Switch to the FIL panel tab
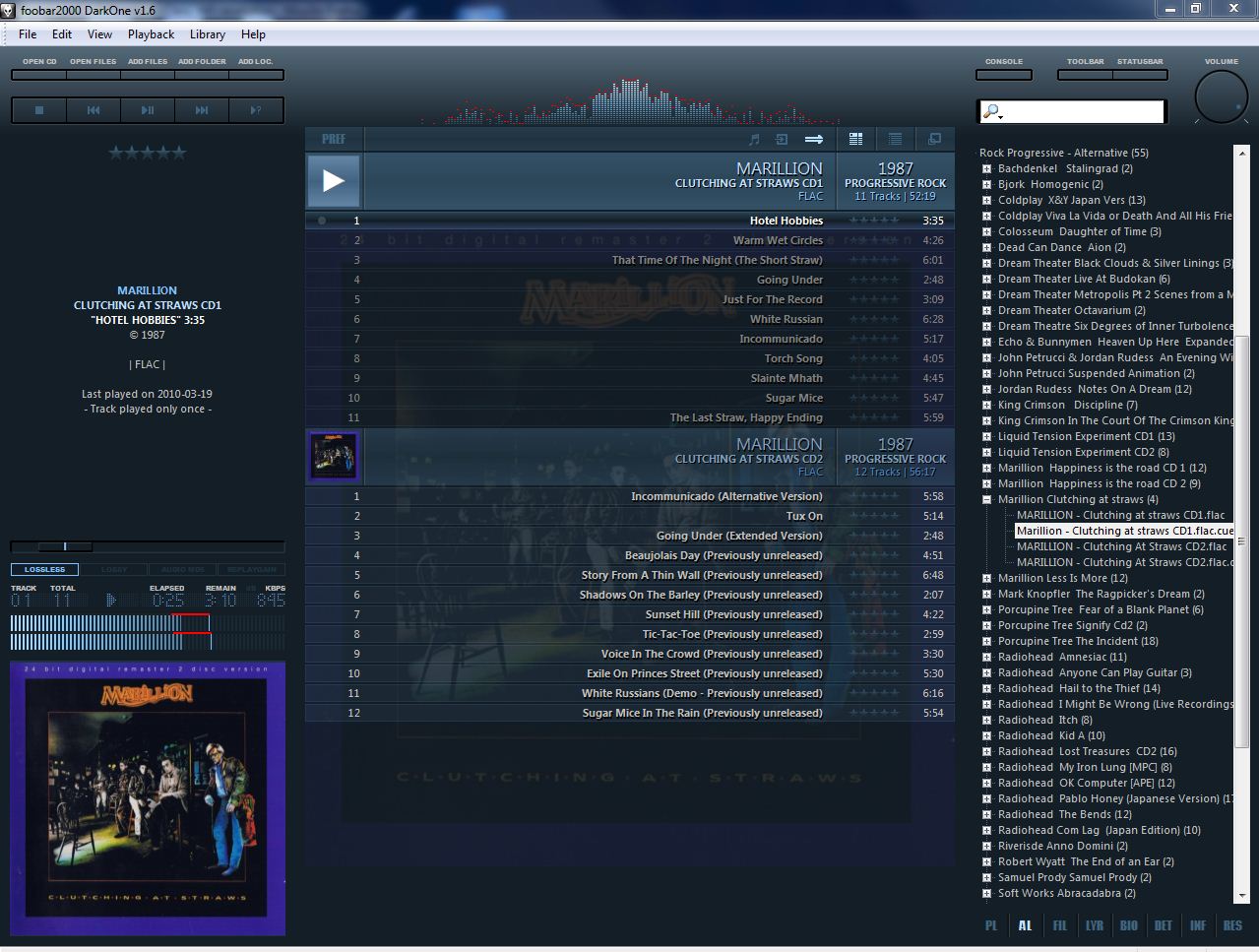The height and width of the screenshot is (952, 1259). [x=1059, y=925]
